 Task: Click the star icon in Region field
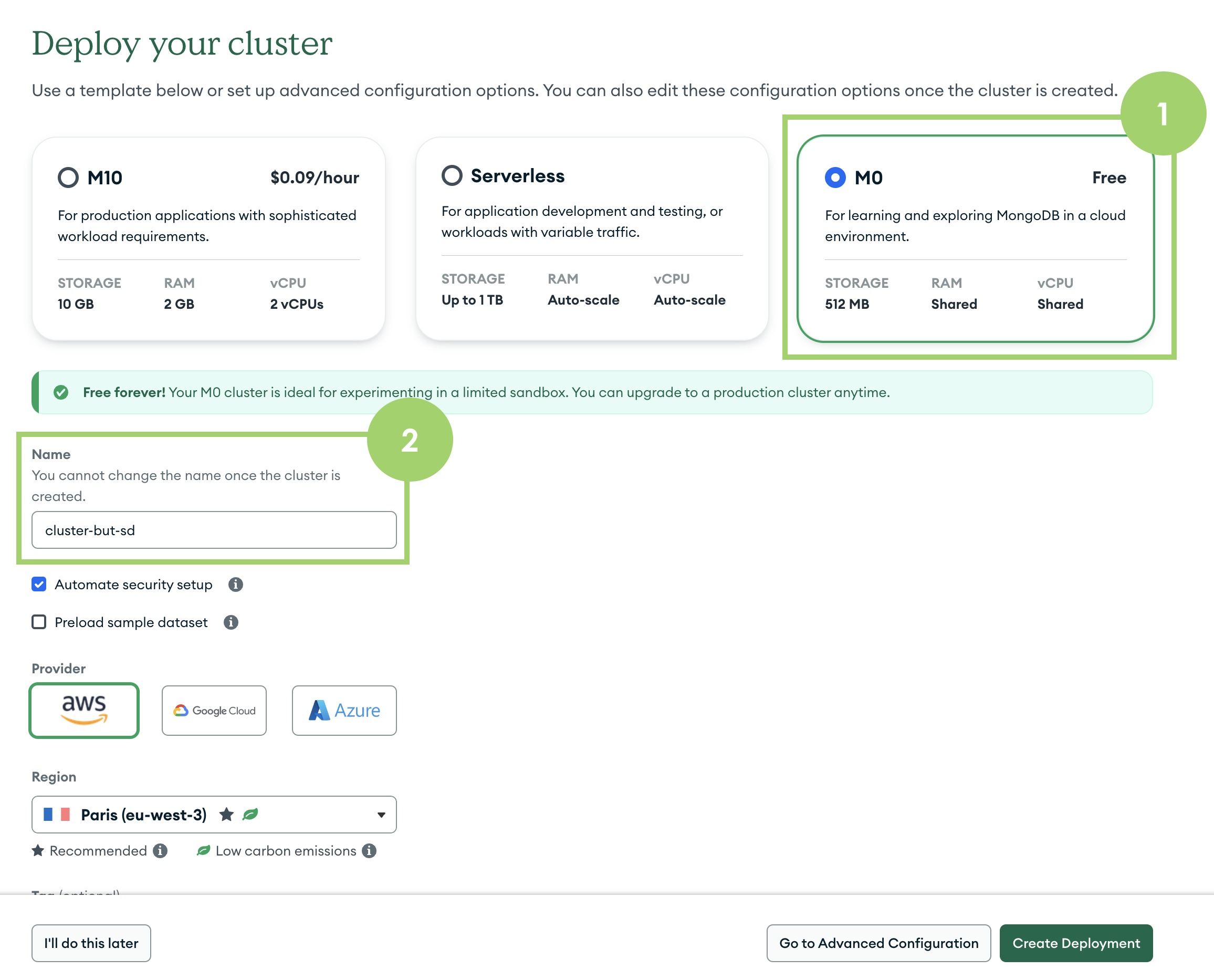226,814
